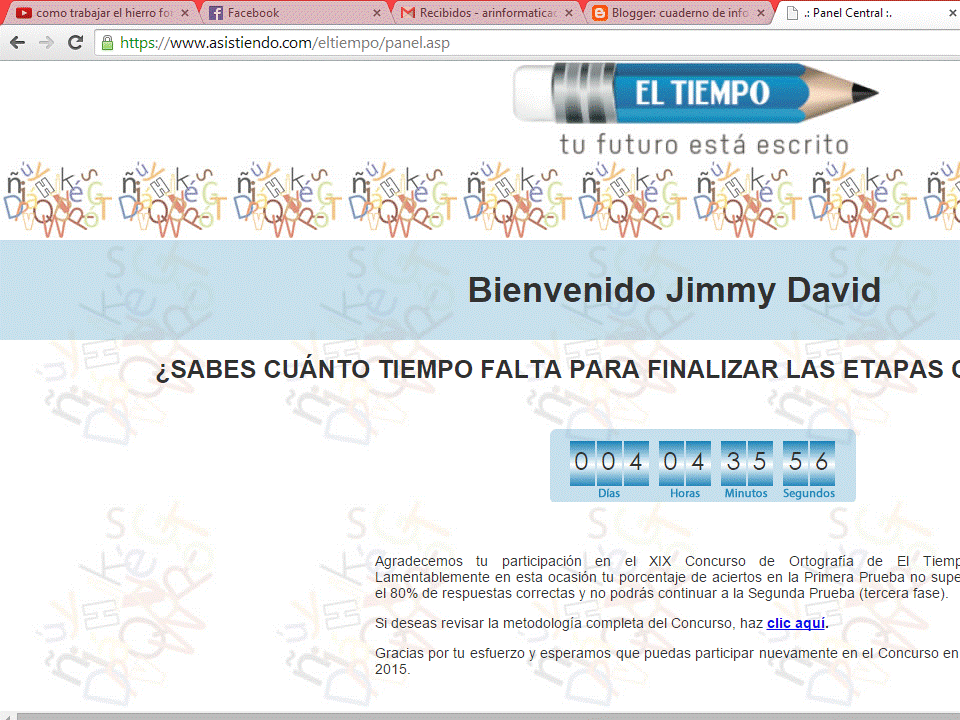Click the 'Gracias por tu esfuerzo' paragraph
The image size is (960, 720).
coord(667,661)
